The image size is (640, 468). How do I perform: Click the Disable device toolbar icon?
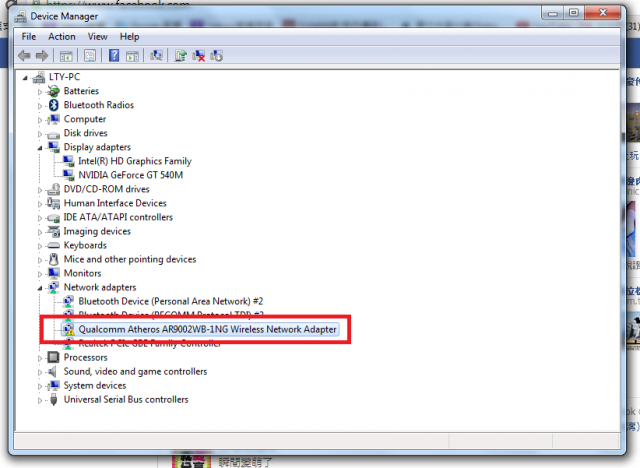point(216,55)
